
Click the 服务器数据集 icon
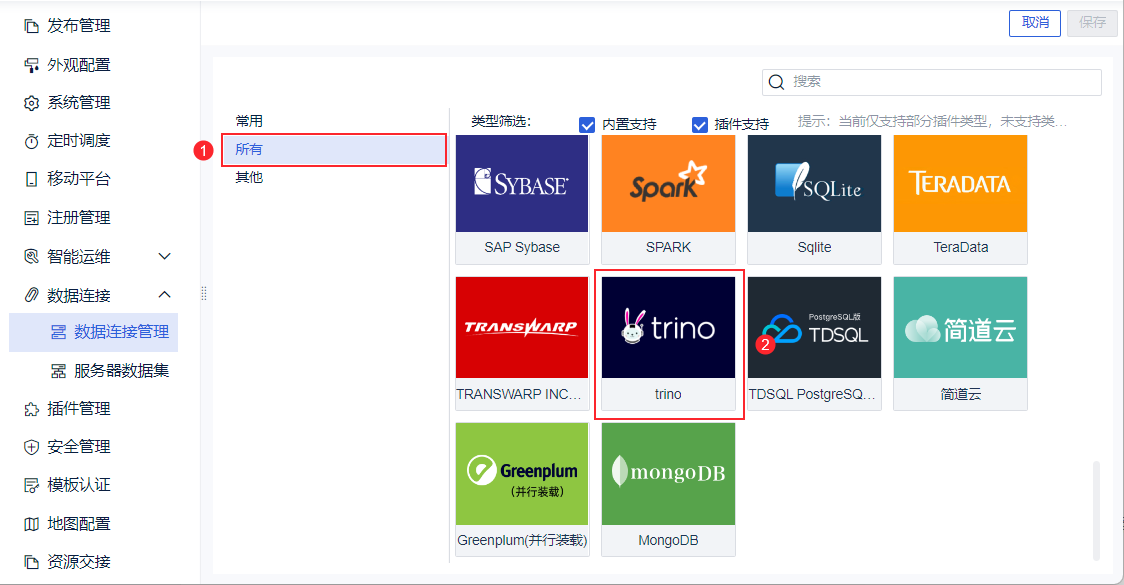coord(58,371)
